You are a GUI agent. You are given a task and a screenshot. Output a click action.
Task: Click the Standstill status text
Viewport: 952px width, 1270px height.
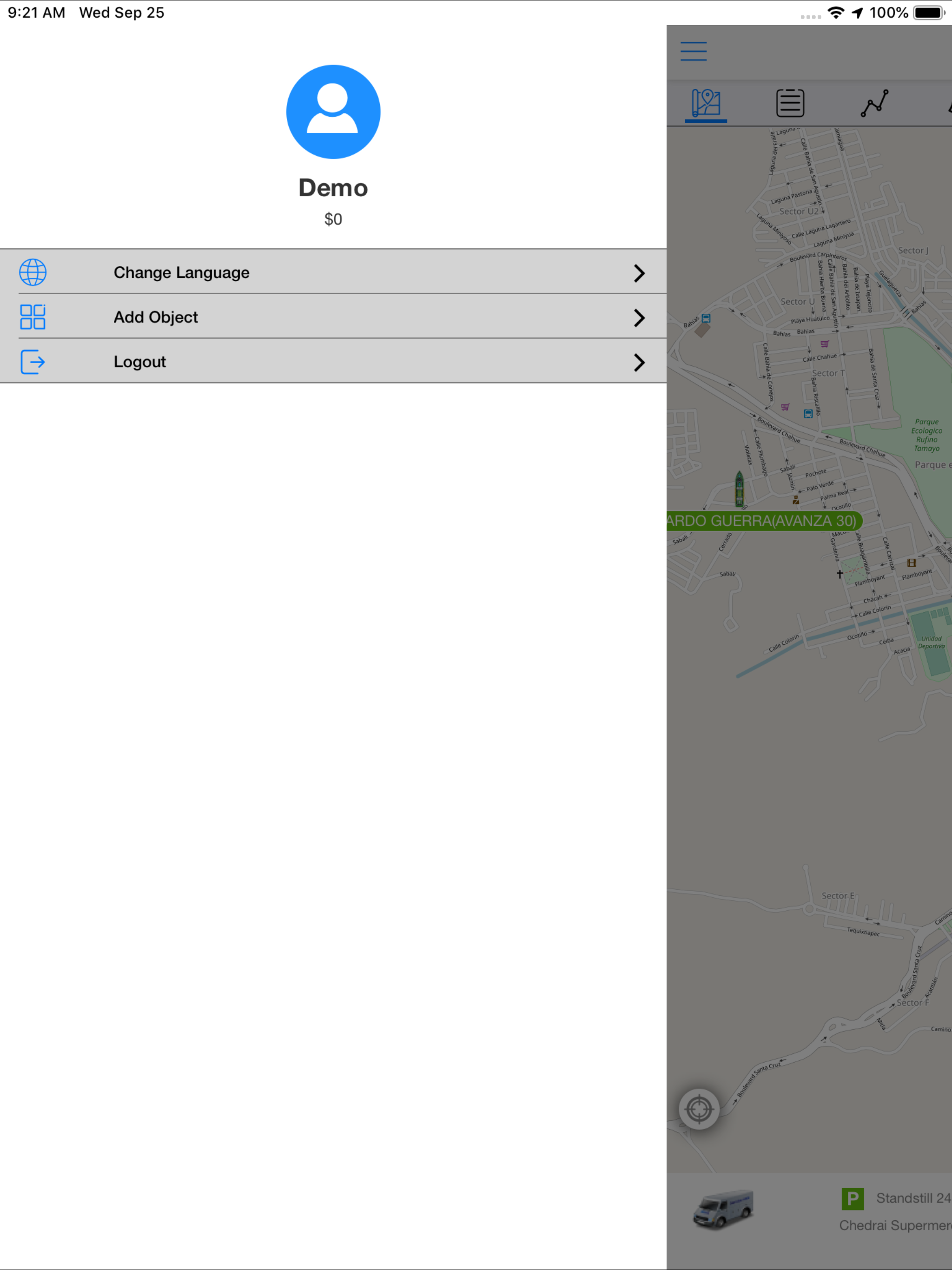(x=913, y=1198)
